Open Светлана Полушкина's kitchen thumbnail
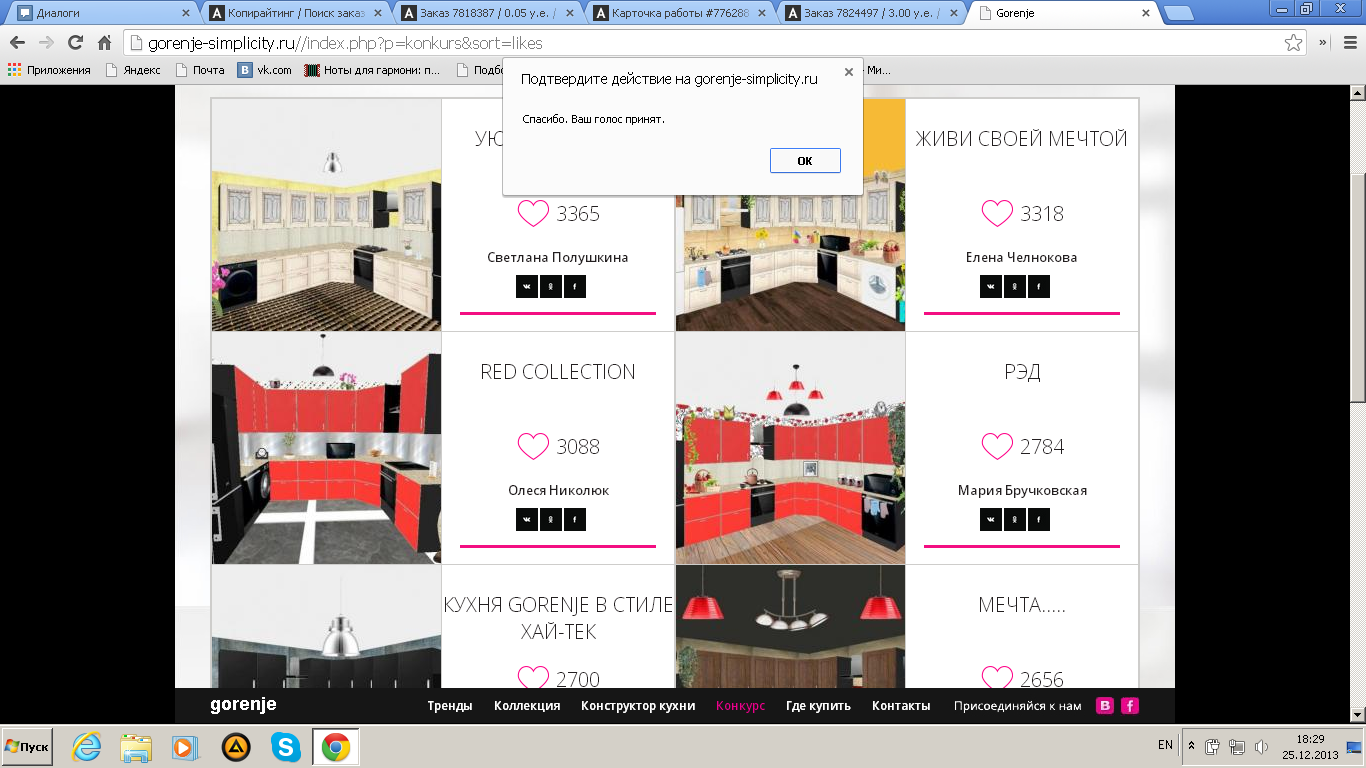 (x=326, y=215)
